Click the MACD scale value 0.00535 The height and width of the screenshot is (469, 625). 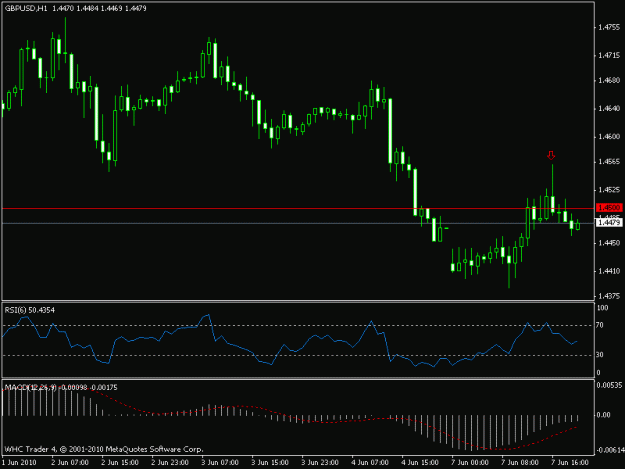[x=609, y=385]
